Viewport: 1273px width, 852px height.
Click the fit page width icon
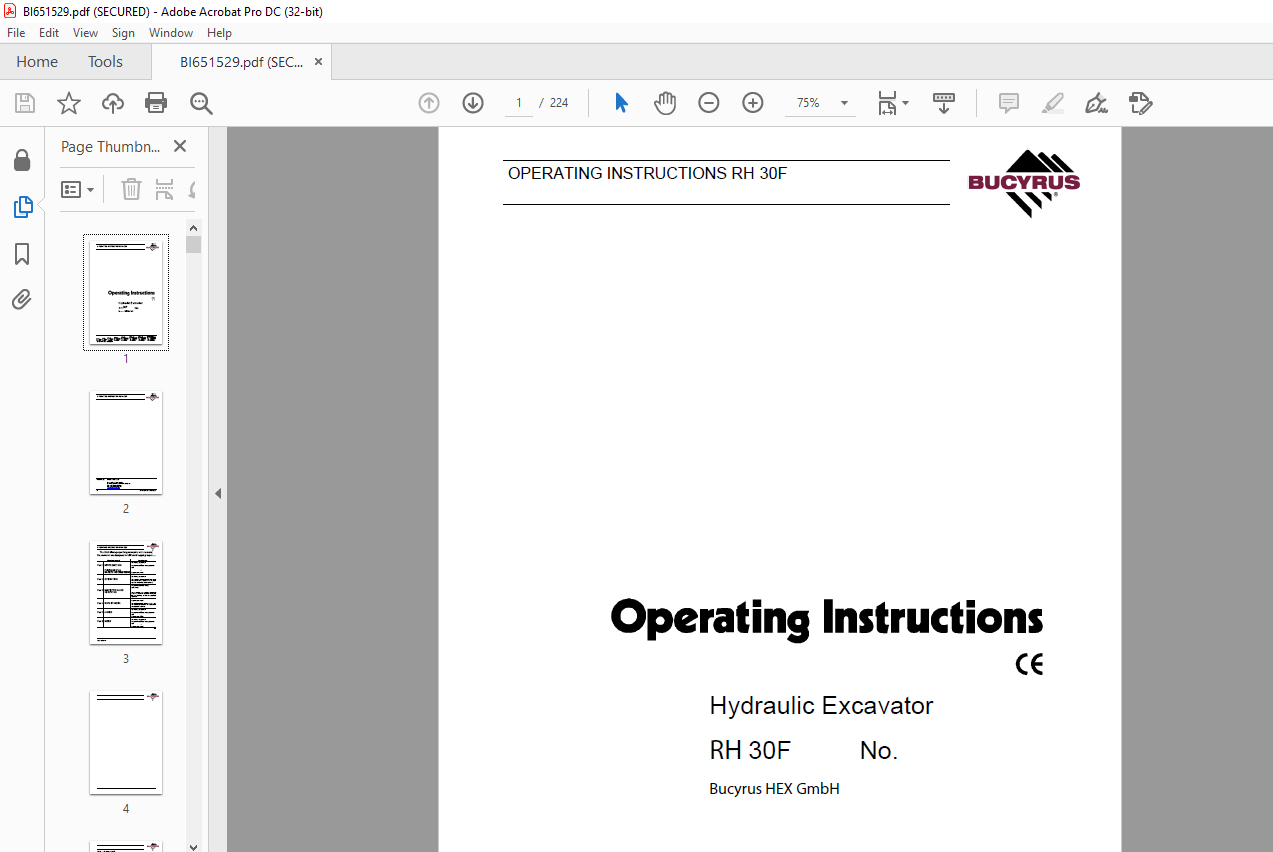[887, 103]
